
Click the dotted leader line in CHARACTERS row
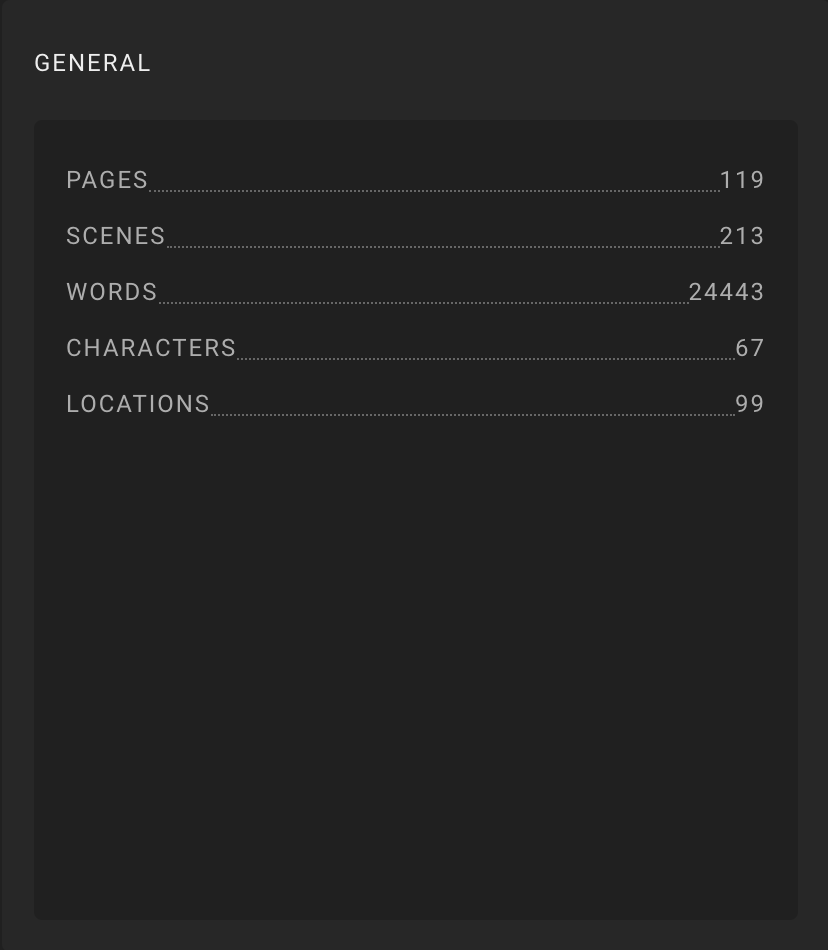click(x=486, y=359)
